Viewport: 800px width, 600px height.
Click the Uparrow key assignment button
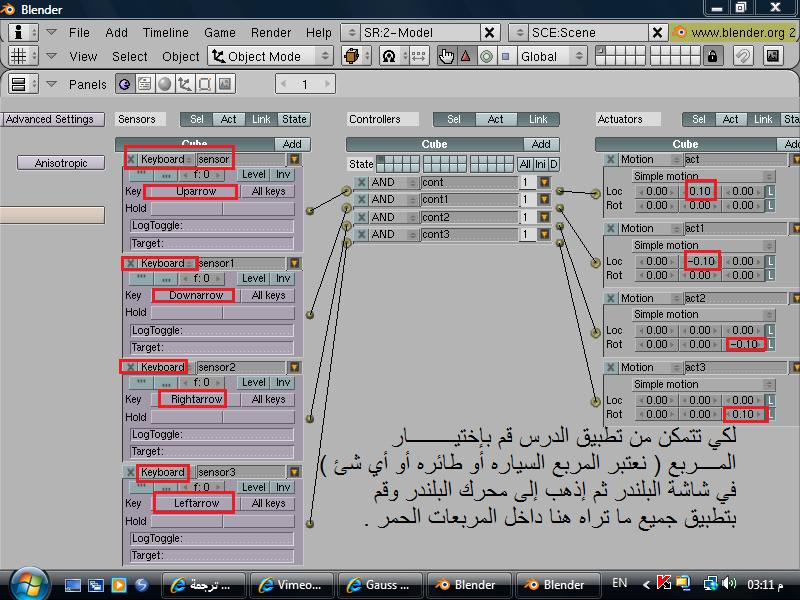click(x=196, y=191)
